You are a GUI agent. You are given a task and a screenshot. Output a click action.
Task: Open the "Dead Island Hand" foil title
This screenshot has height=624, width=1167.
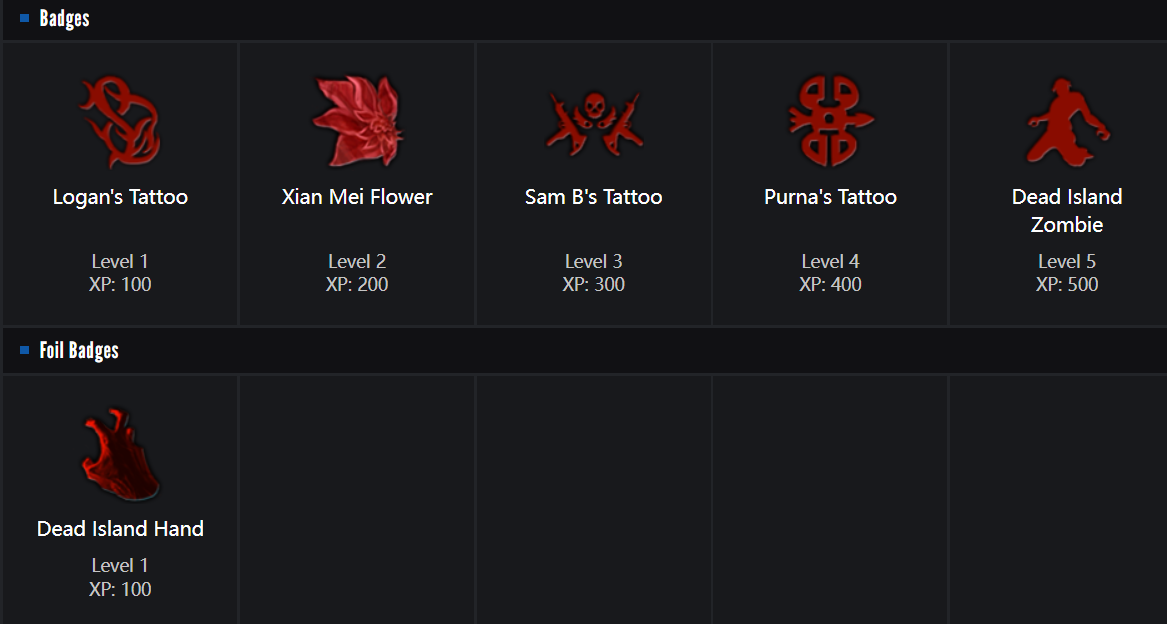(120, 529)
